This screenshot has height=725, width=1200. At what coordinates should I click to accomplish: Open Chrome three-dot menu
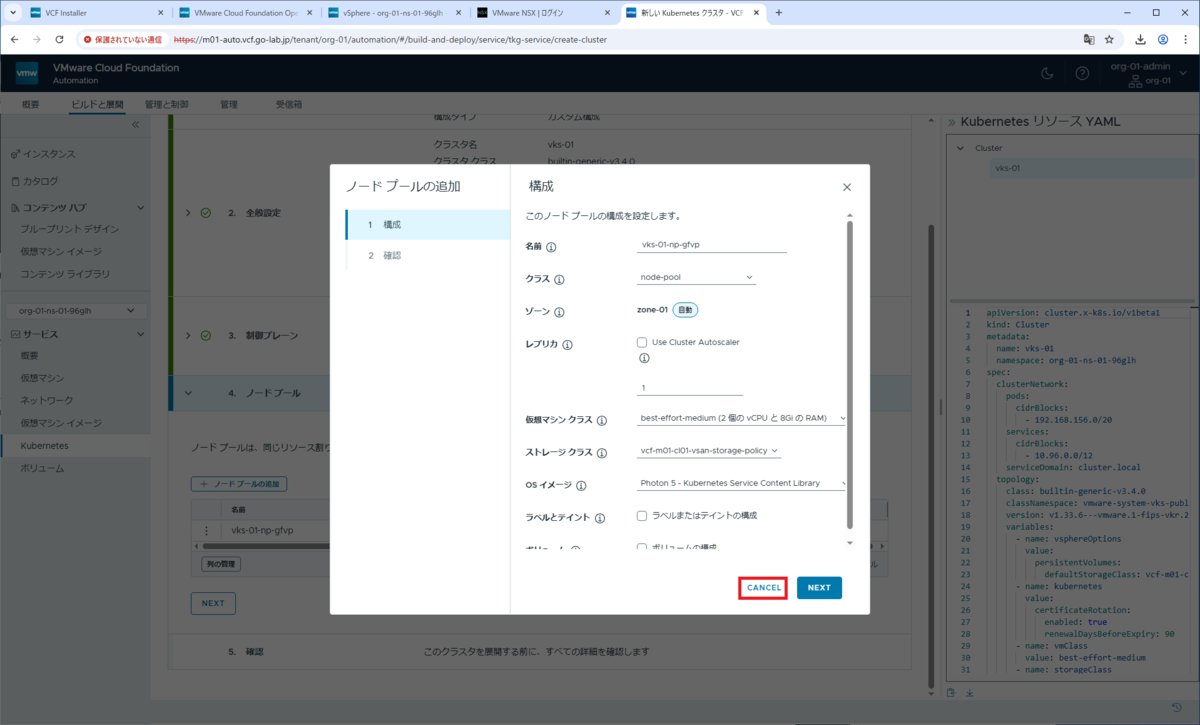(x=1185, y=39)
